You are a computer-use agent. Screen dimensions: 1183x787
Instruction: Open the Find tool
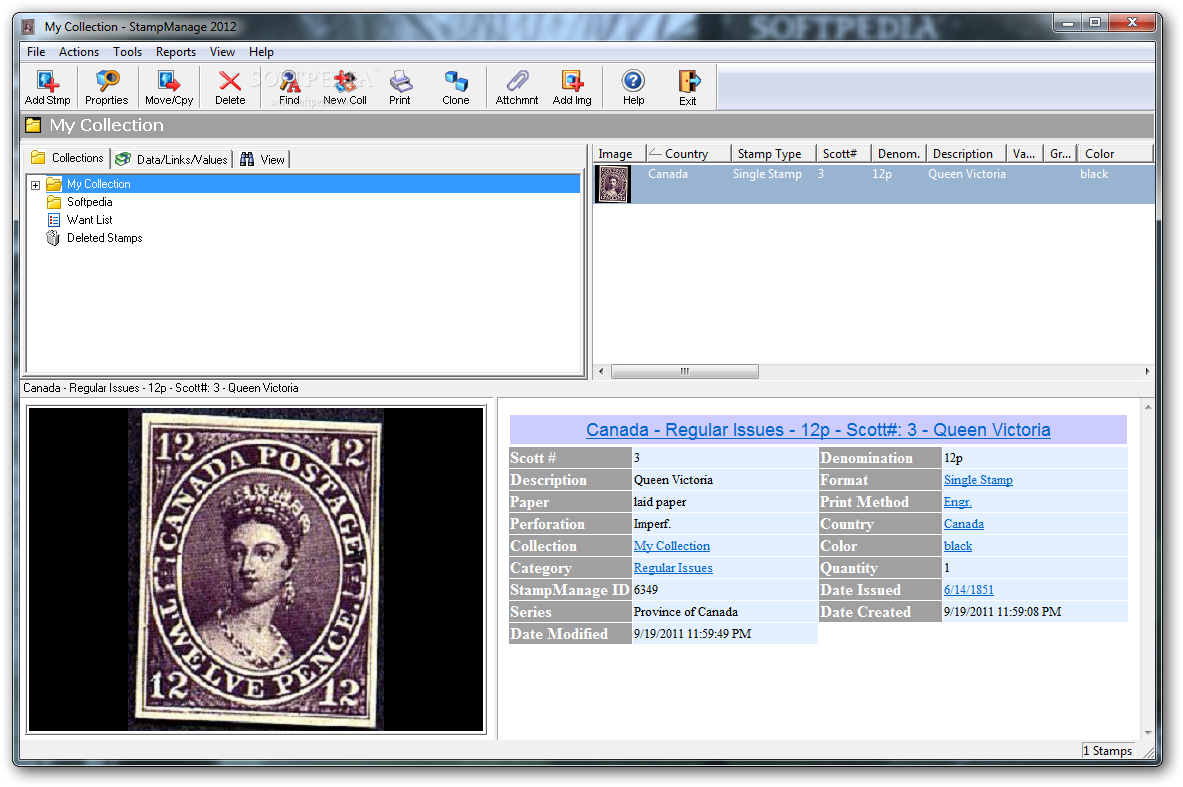click(x=290, y=88)
